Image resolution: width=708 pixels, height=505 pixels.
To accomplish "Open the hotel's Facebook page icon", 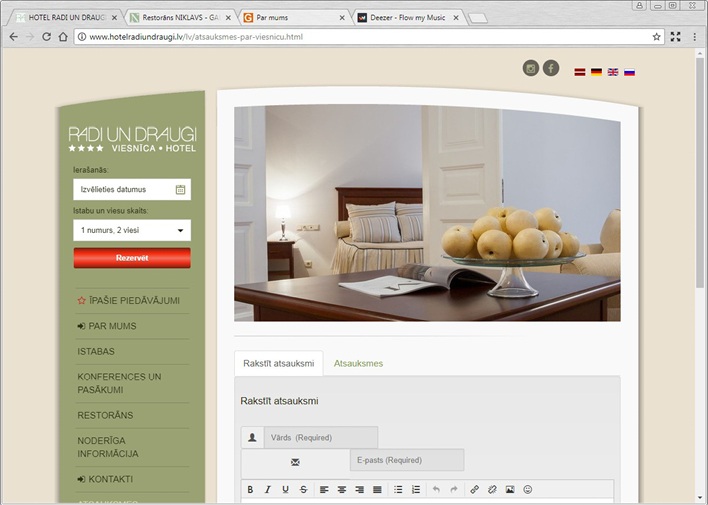I will pos(551,69).
